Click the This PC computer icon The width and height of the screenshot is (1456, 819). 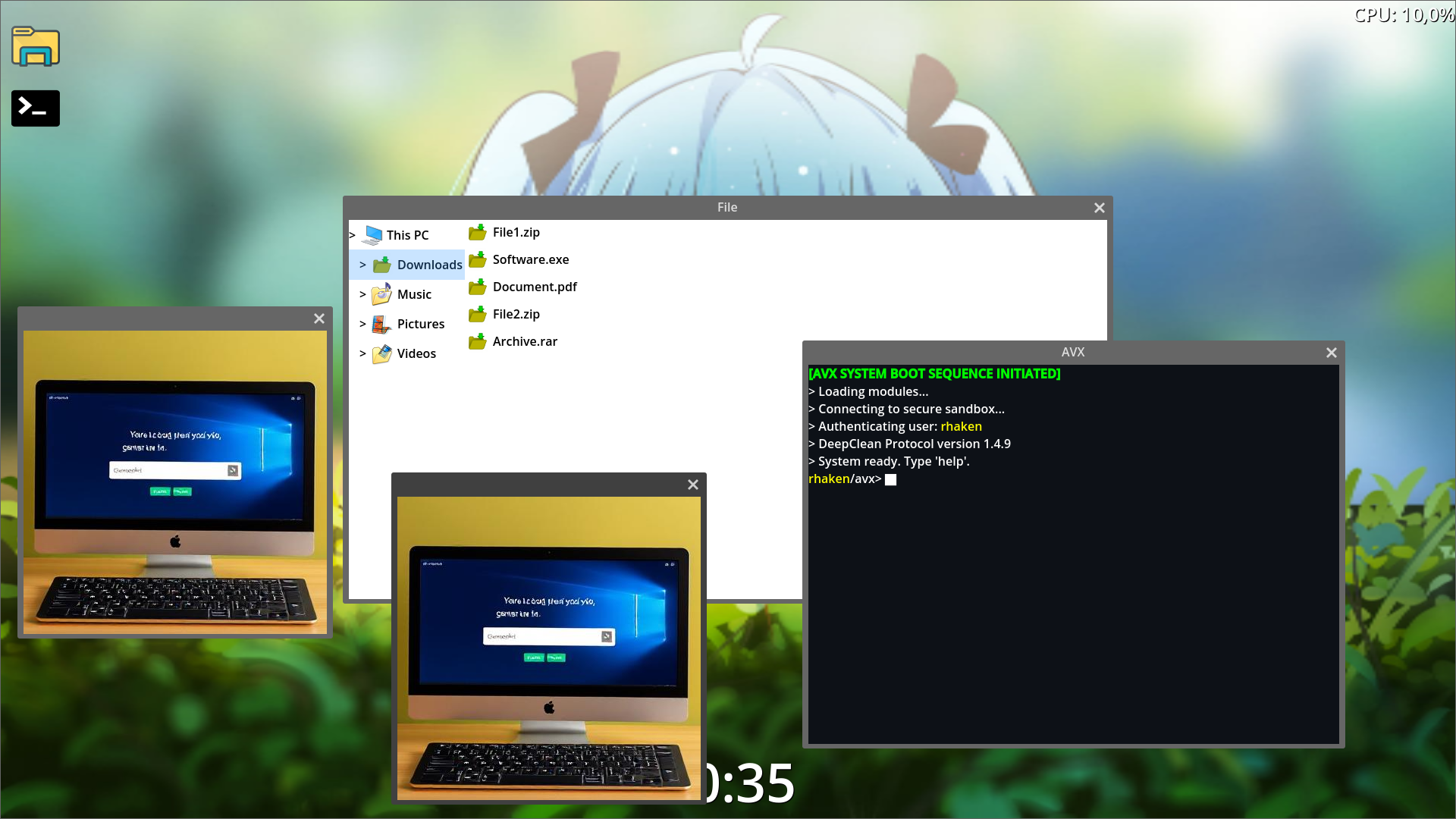pos(373,234)
